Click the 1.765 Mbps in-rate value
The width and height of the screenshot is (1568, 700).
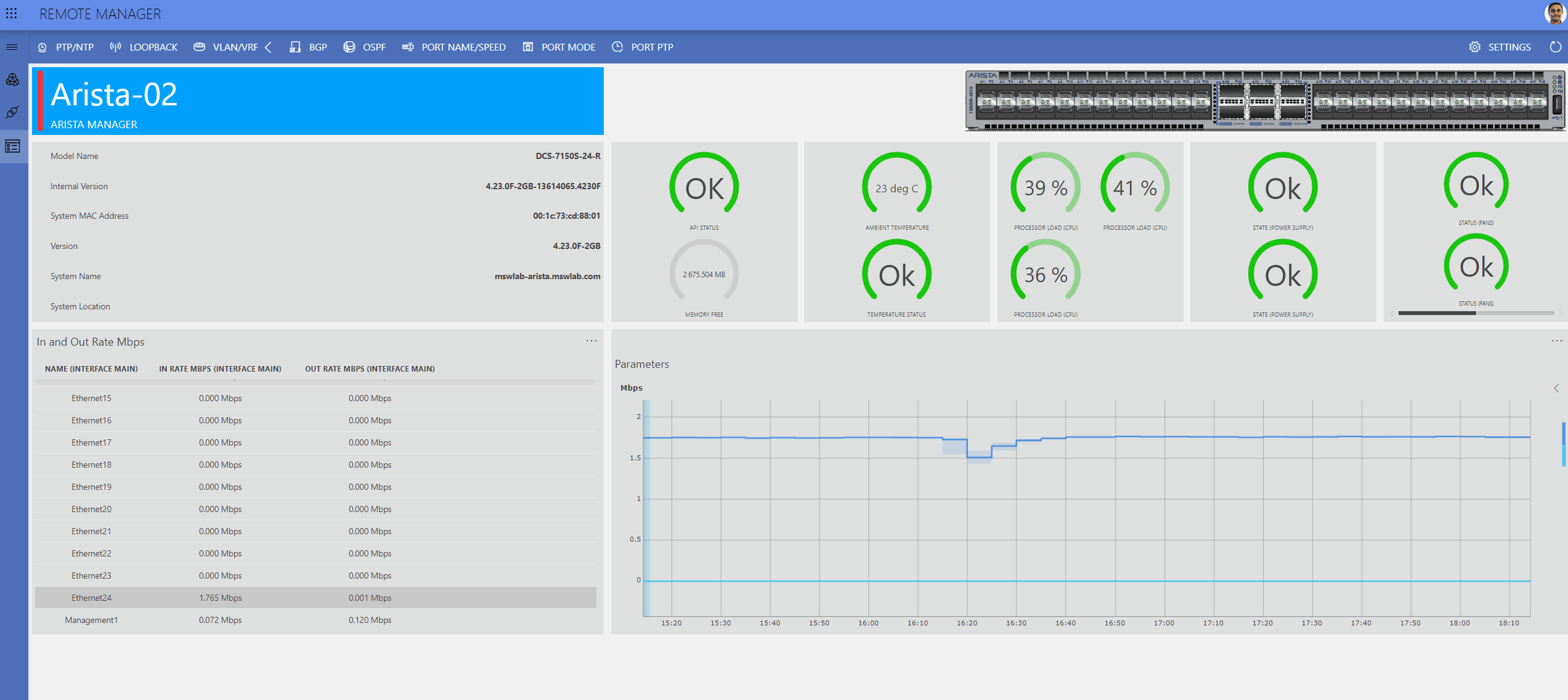(220, 598)
